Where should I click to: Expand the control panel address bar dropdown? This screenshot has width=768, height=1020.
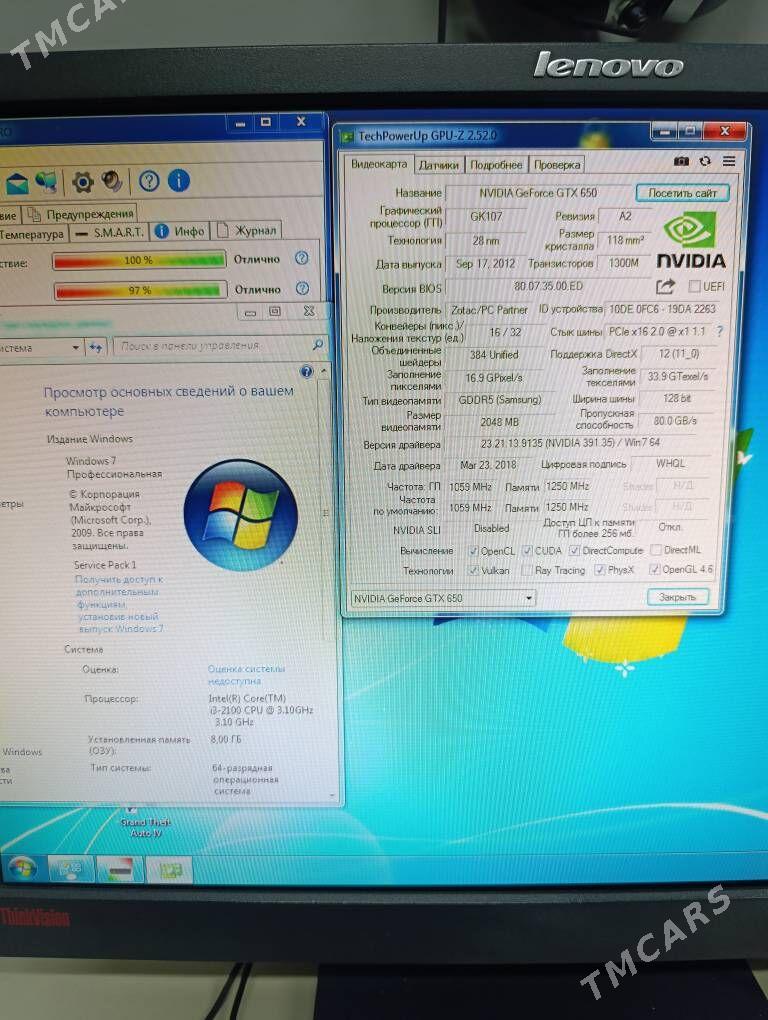click(75, 347)
